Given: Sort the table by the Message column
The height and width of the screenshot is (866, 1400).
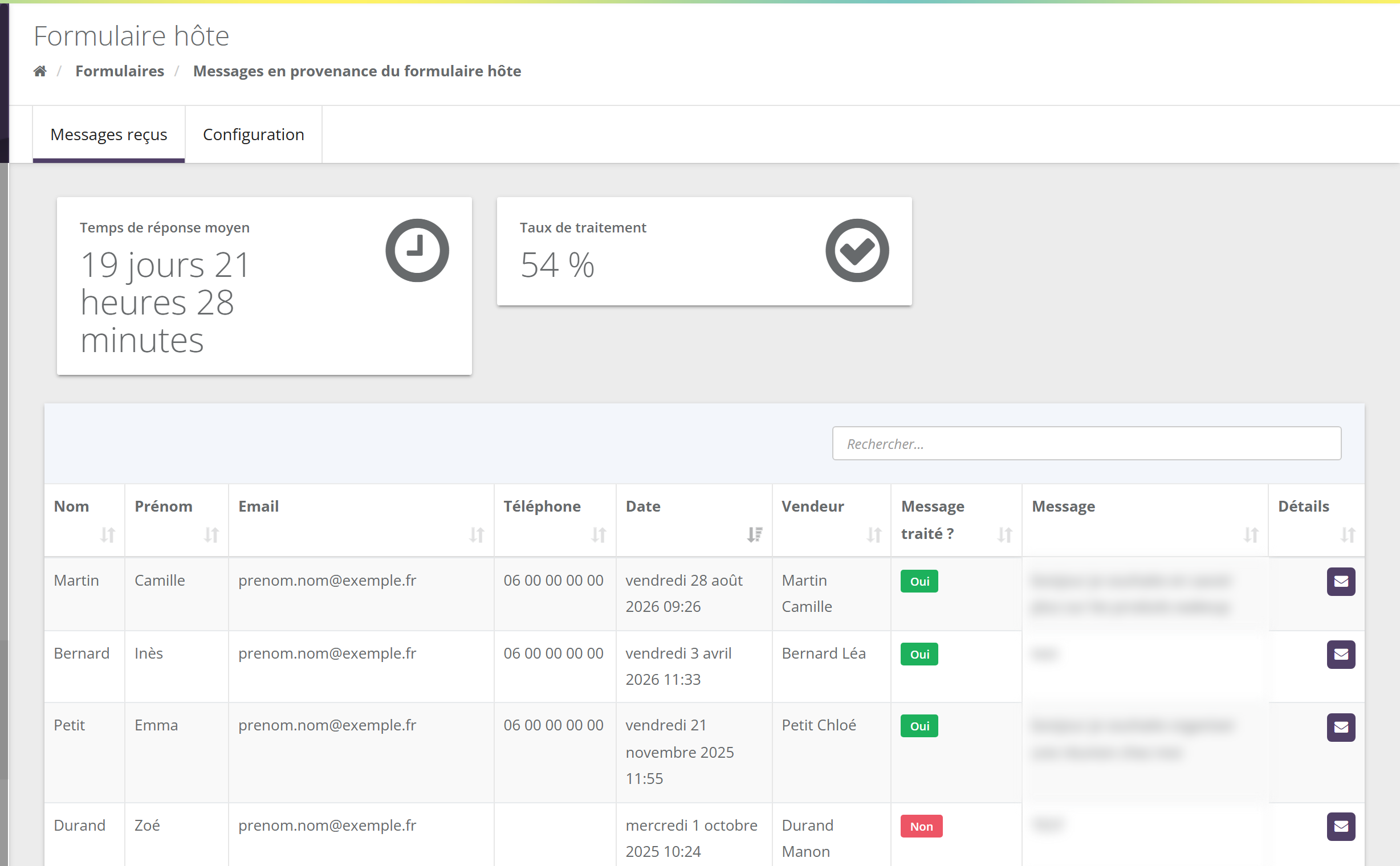Looking at the screenshot, I should coord(1145,520).
